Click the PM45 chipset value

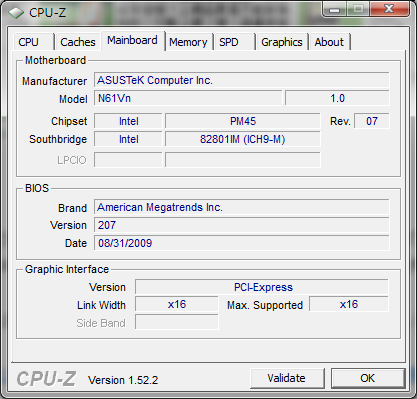pos(243,121)
